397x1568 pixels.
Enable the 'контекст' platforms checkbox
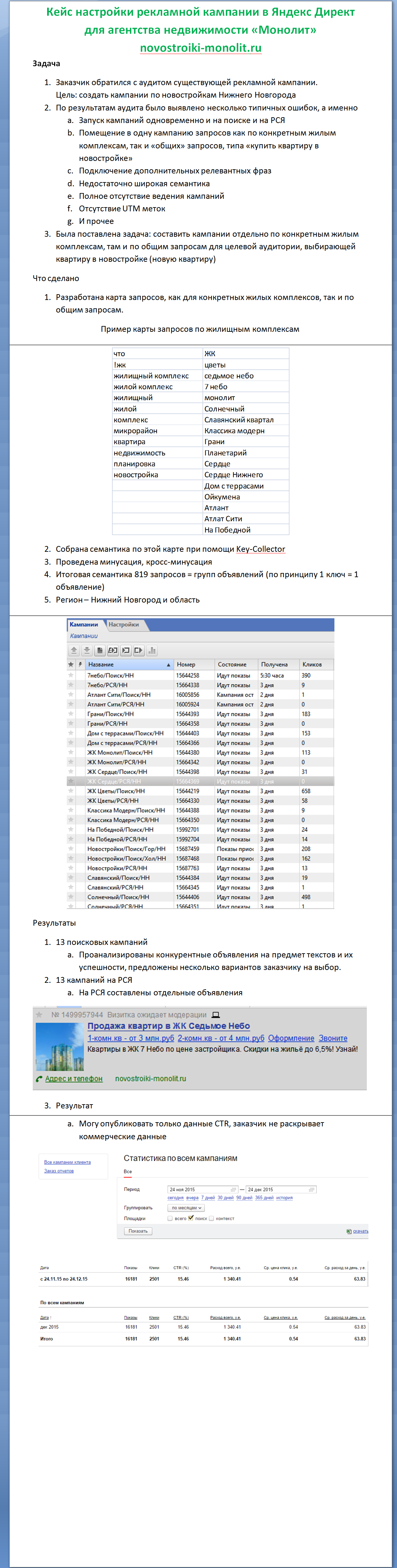point(211,1219)
